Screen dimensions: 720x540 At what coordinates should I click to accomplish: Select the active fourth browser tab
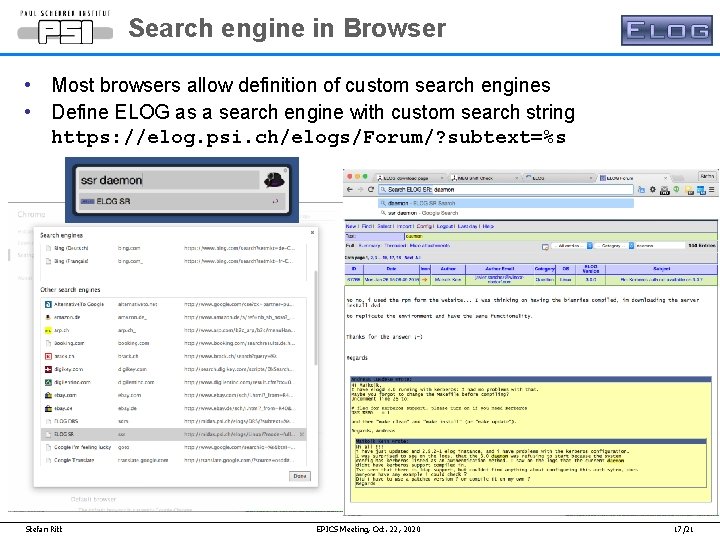click(633, 178)
